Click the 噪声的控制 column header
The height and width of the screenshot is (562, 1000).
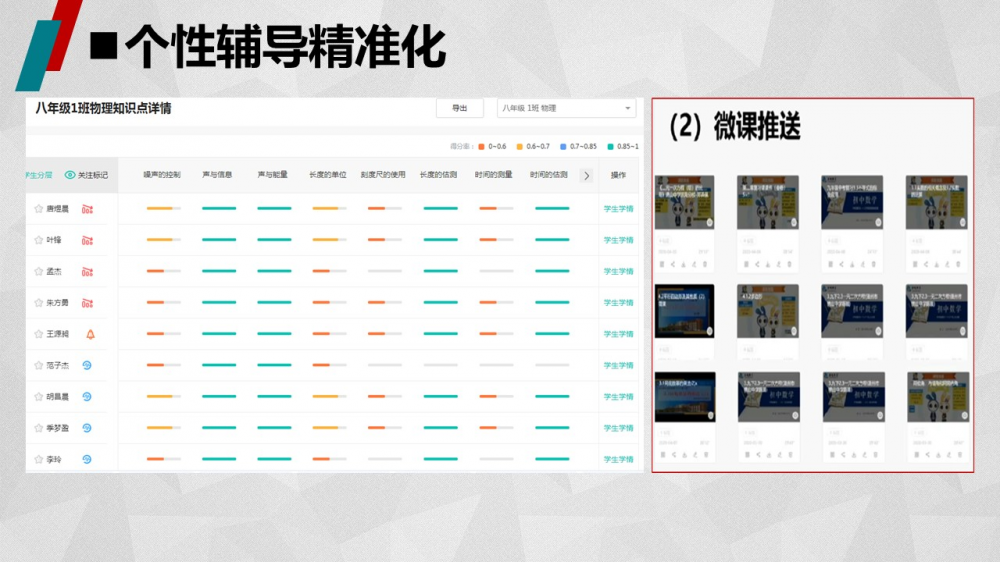[162, 175]
